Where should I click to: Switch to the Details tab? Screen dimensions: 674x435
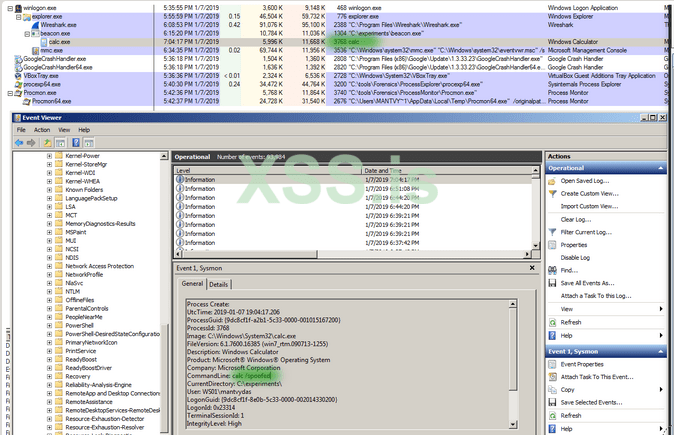click(x=218, y=285)
